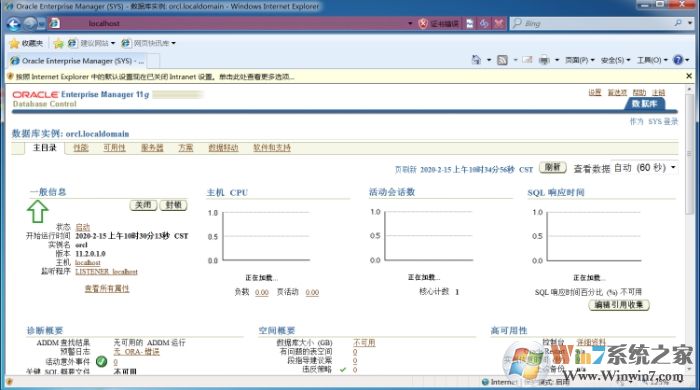Open the certificate error shield indicator

click(x=423, y=24)
